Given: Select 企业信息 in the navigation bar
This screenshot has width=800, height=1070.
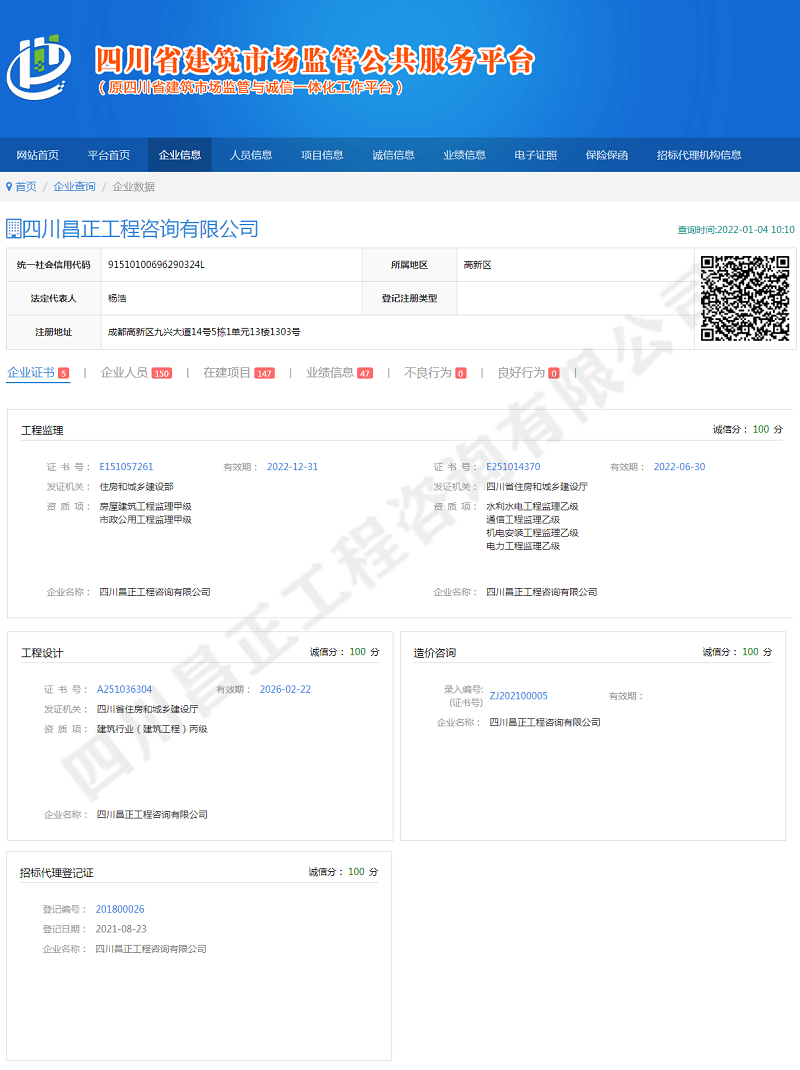Looking at the screenshot, I should [x=180, y=155].
